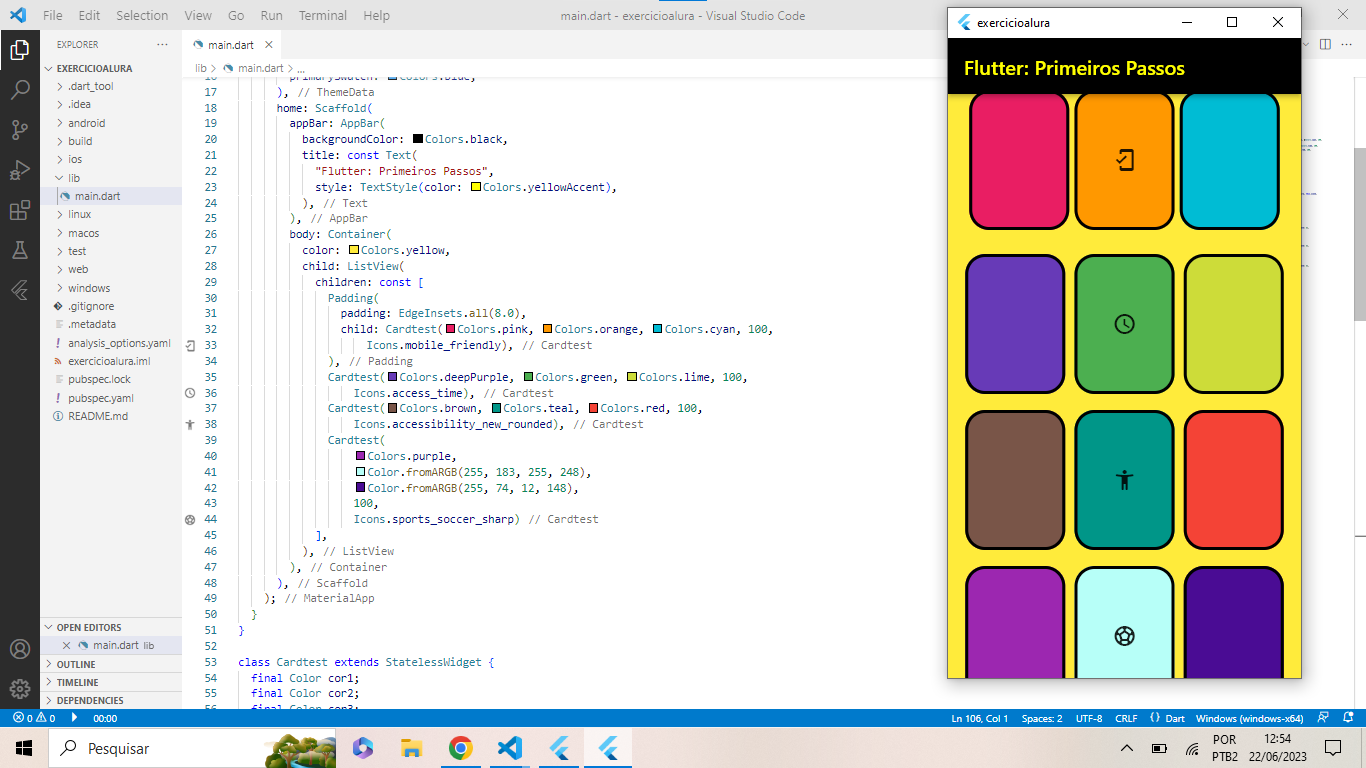The image size is (1366, 768).
Task: Open the Source Control view
Action: click(x=20, y=130)
